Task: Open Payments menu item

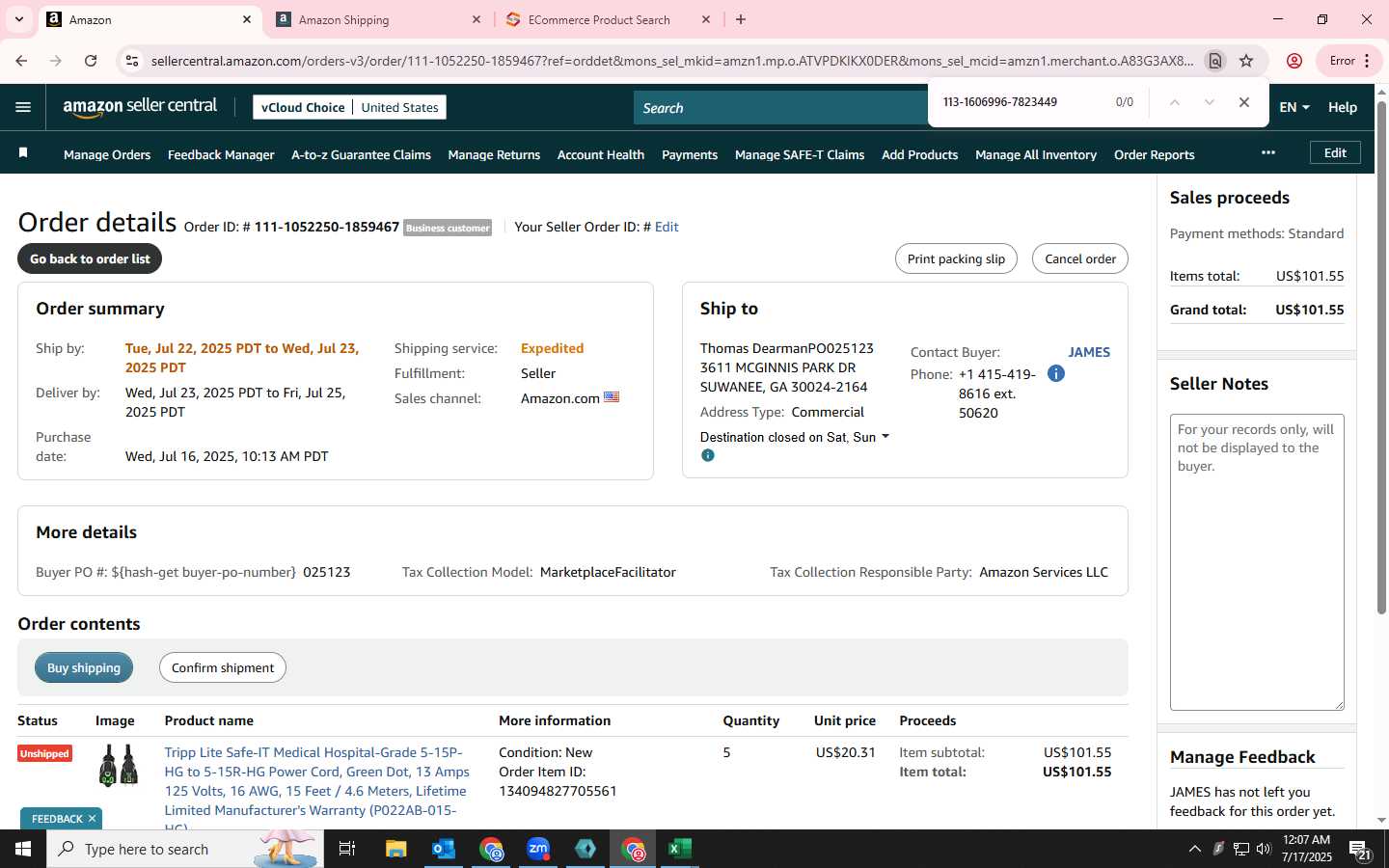Action: coord(690,154)
